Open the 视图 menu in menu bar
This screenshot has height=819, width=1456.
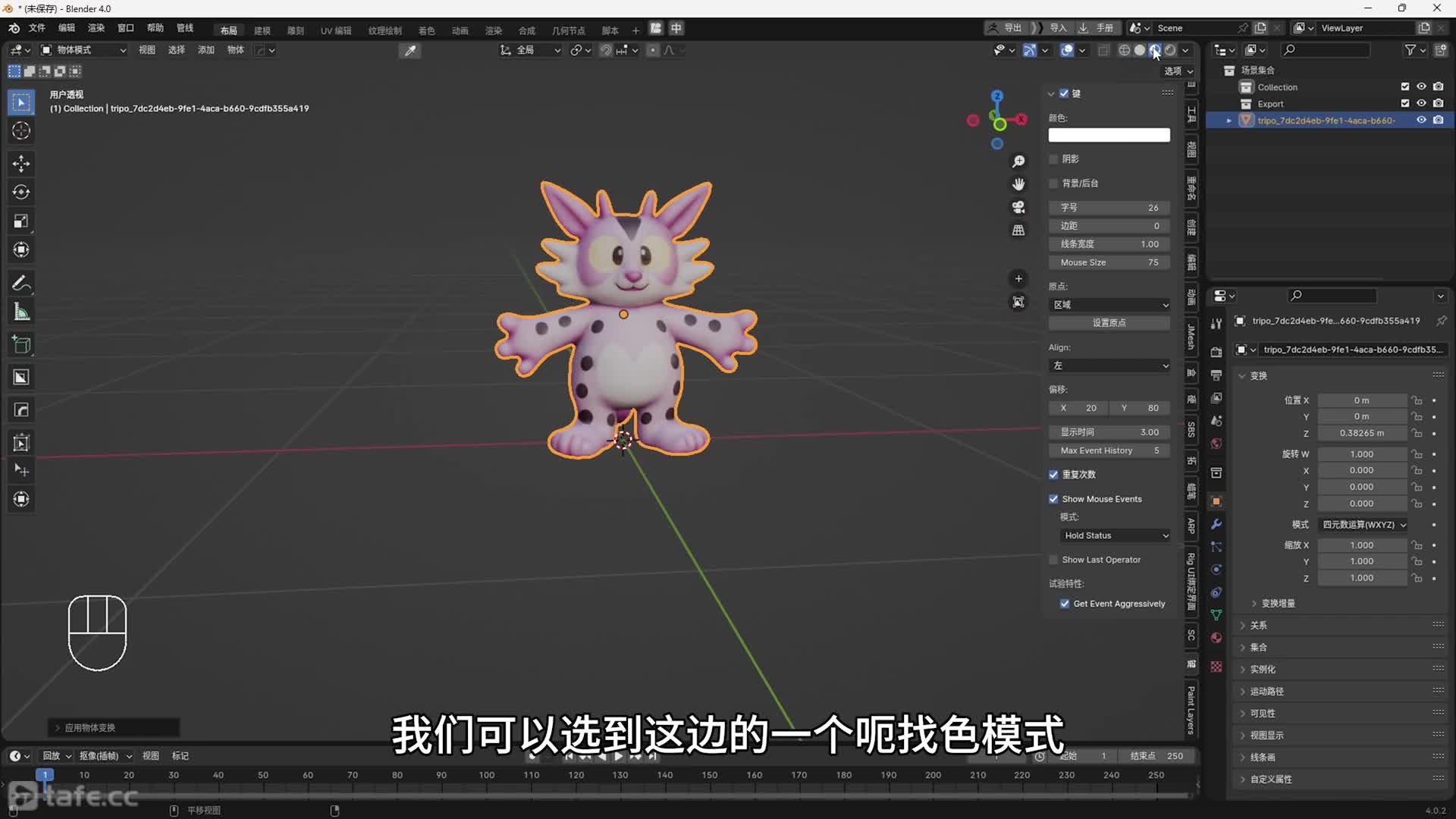(148, 49)
